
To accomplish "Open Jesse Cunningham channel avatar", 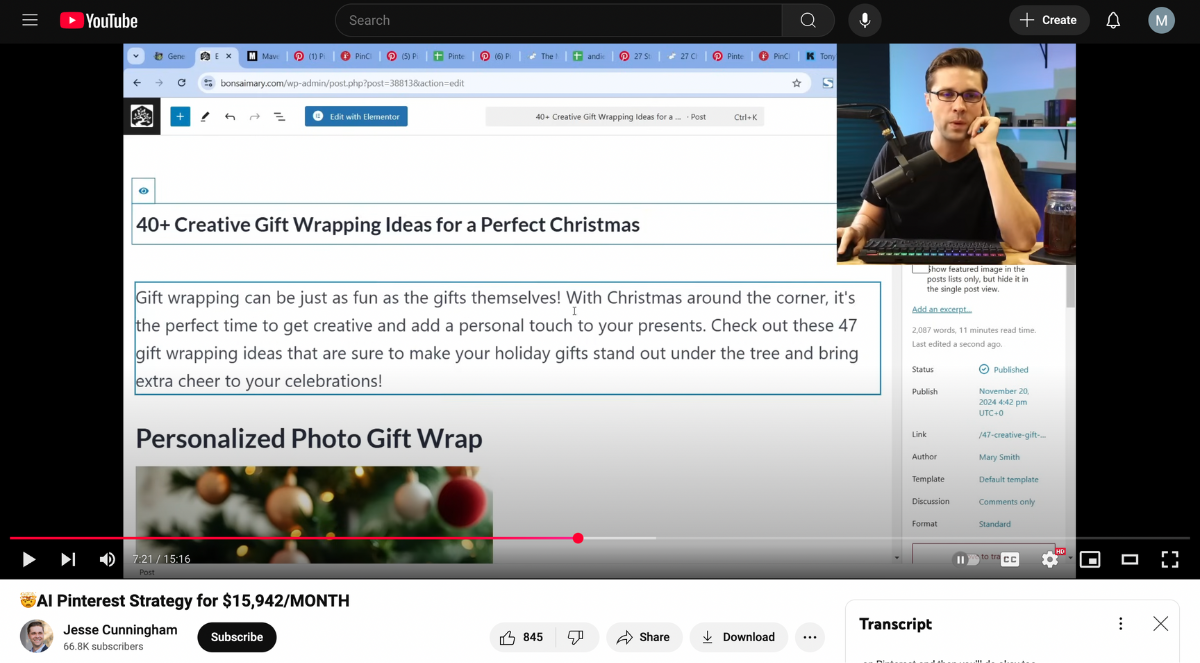I will (37, 636).
